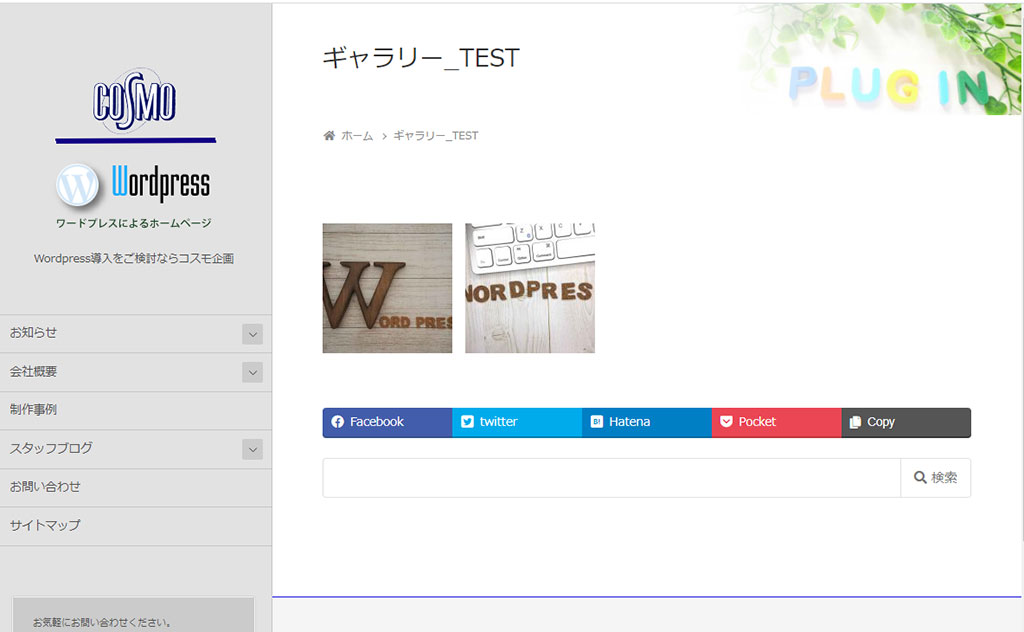Click the WordPress logo banner
Screen dimensions: 1024x632
click(x=134, y=185)
